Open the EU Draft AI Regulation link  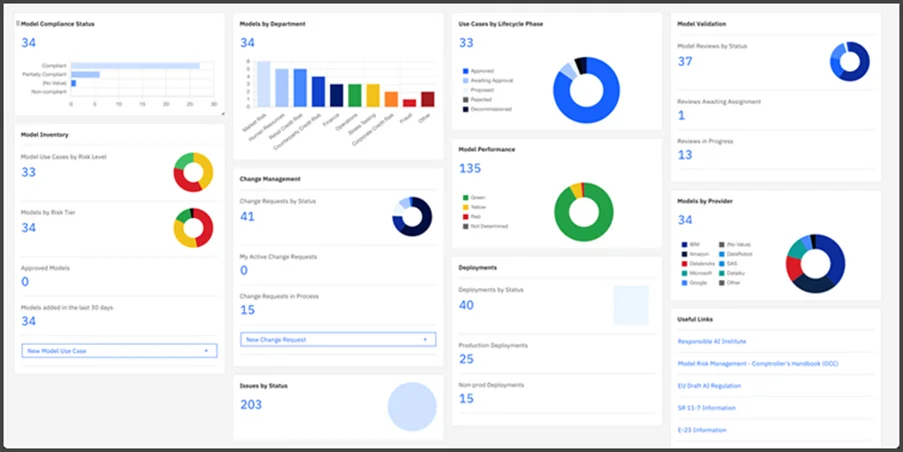coord(709,386)
